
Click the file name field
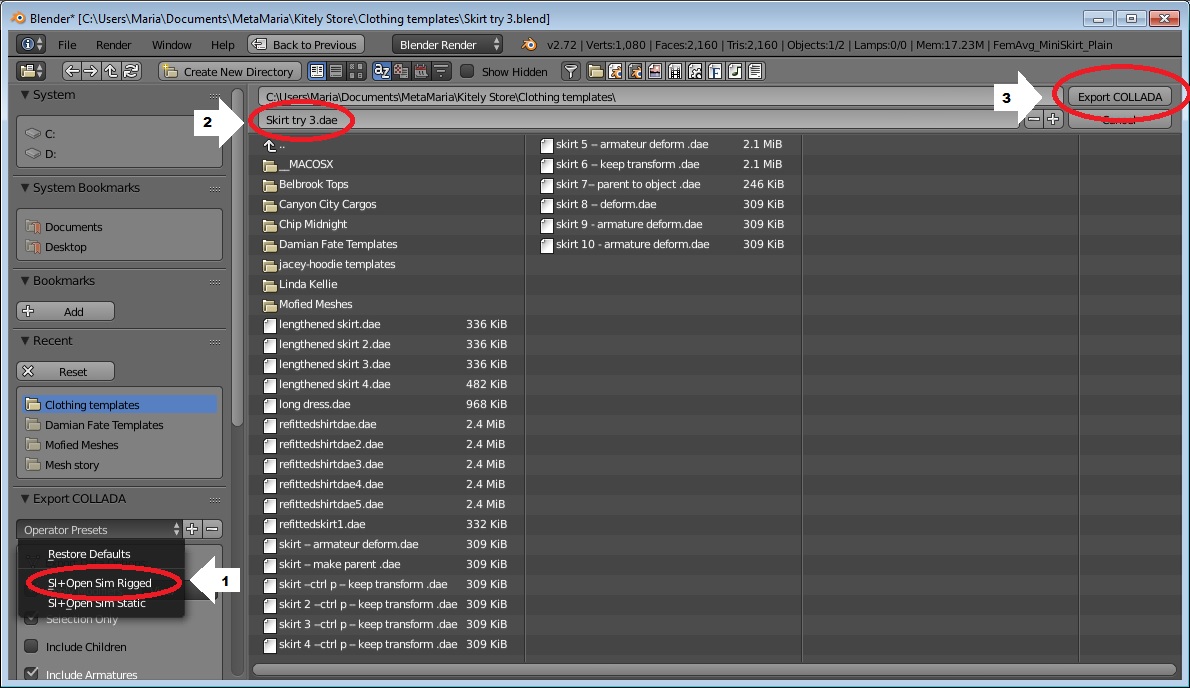[641, 119]
